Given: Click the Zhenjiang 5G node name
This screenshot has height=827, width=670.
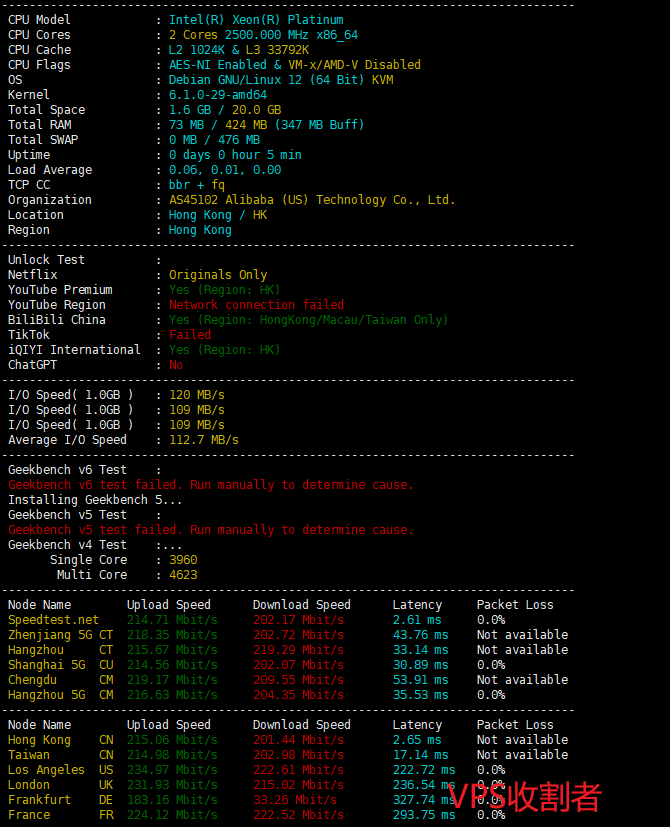Looking at the screenshot, I should tap(47, 635).
